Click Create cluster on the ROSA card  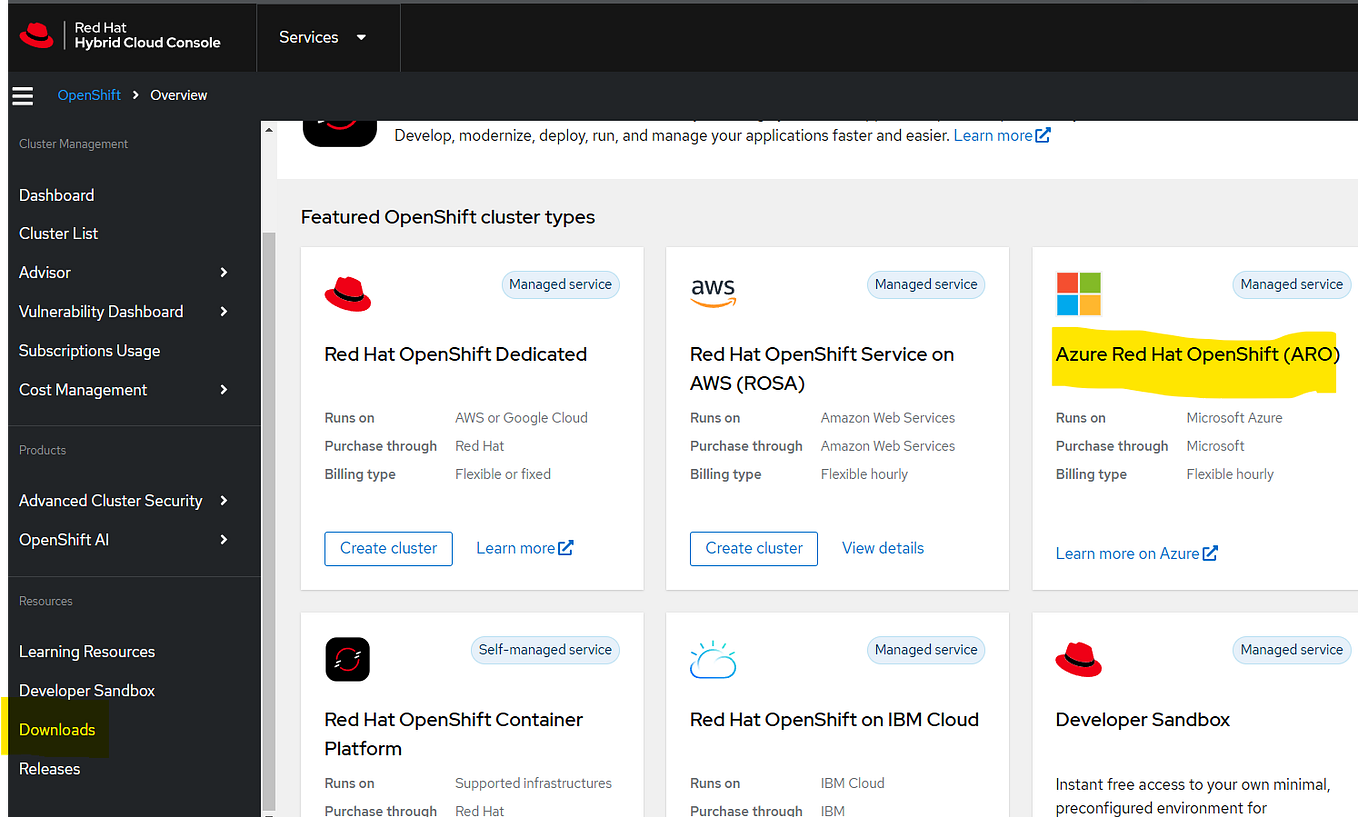pyautogui.click(x=753, y=548)
